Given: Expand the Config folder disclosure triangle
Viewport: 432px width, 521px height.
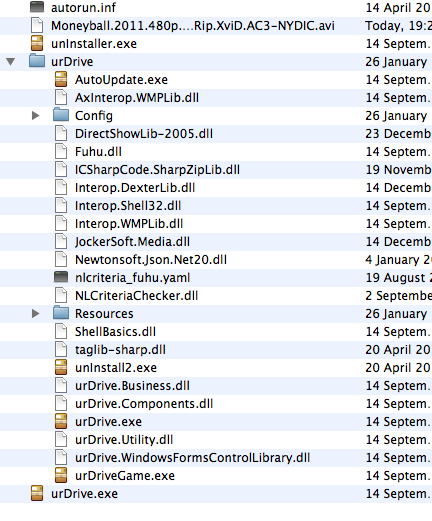Looking at the screenshot, I should [36, 116].
